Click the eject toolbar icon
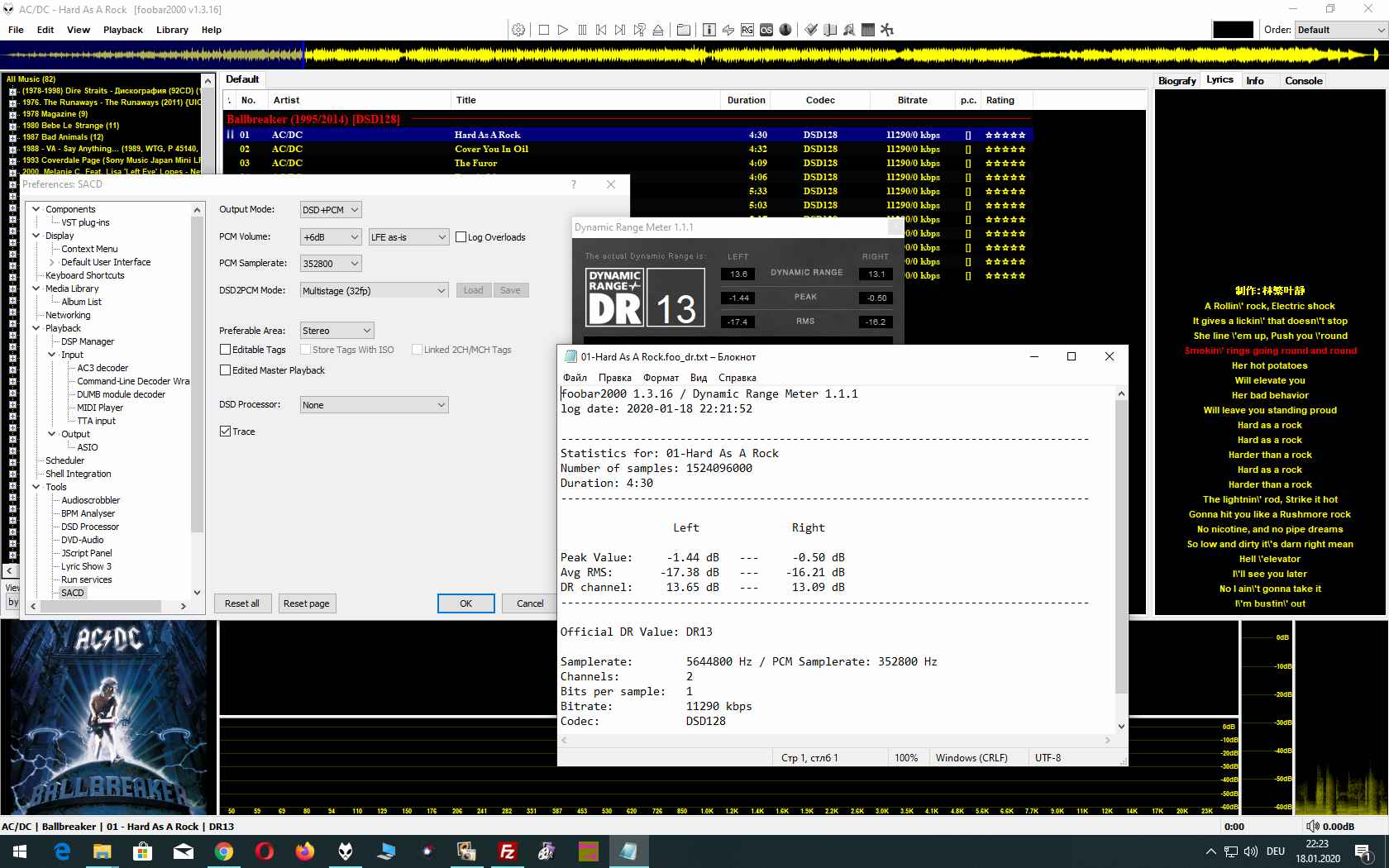1389x868 pixels. pyautogui.click(x=658, y=30)
